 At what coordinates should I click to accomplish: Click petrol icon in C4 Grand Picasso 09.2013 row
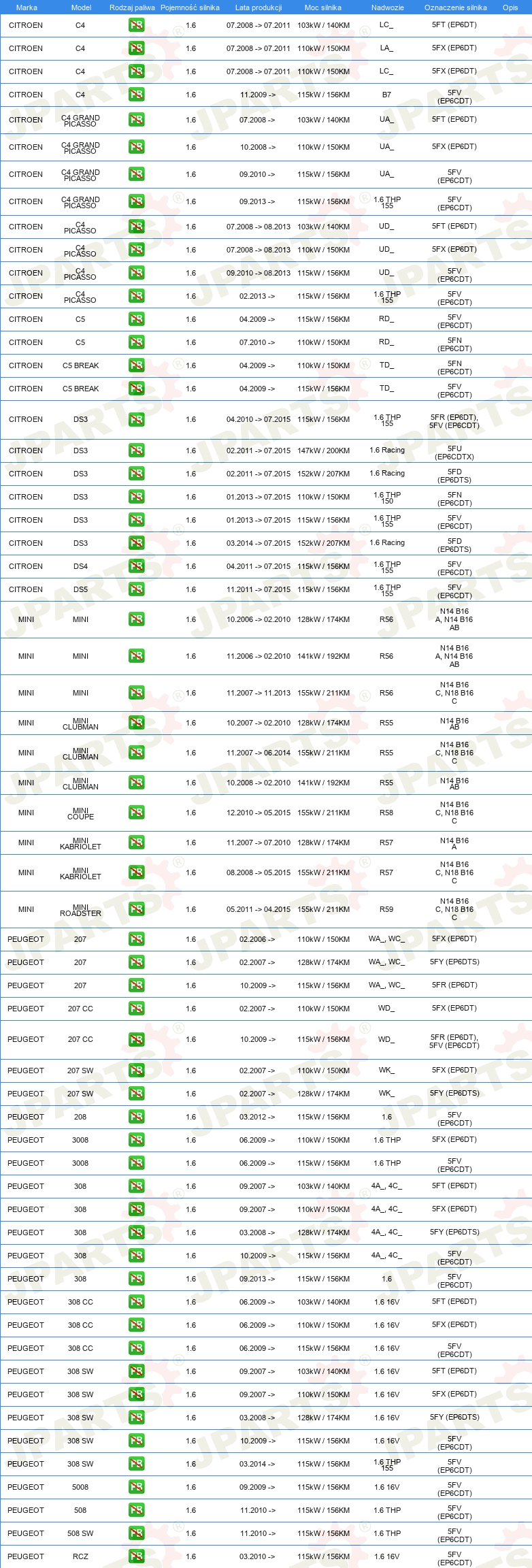click(x=136, y=201)
